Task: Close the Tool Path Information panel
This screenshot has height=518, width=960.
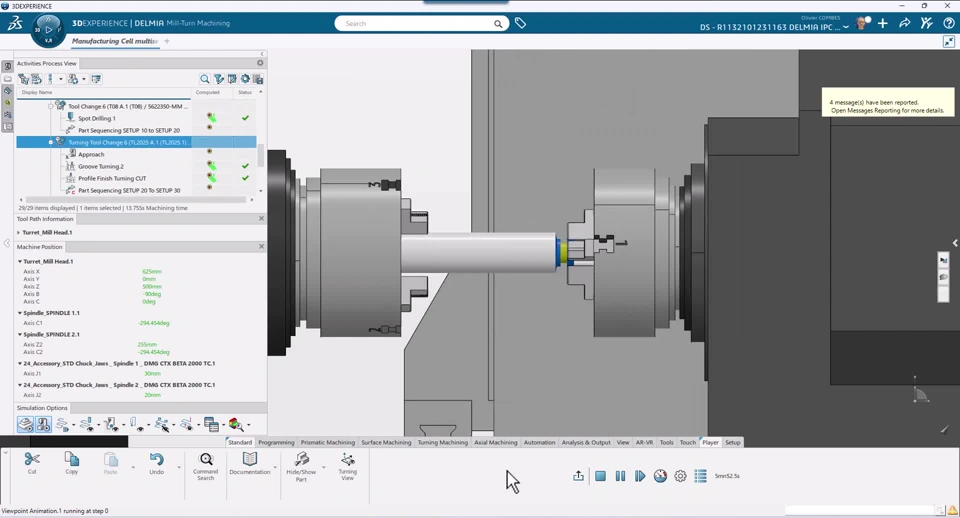Action: coord(261,218)
